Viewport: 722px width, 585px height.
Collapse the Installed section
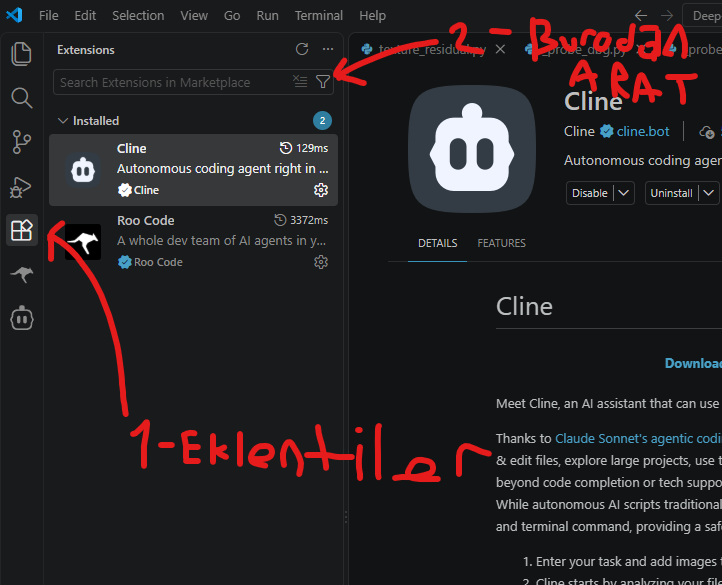63,121
